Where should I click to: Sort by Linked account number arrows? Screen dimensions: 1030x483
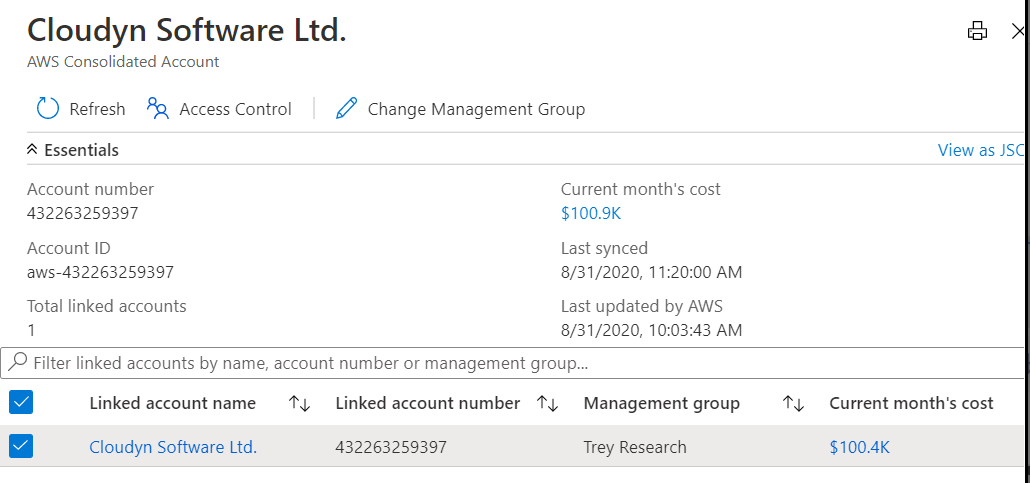pos(547,403)
